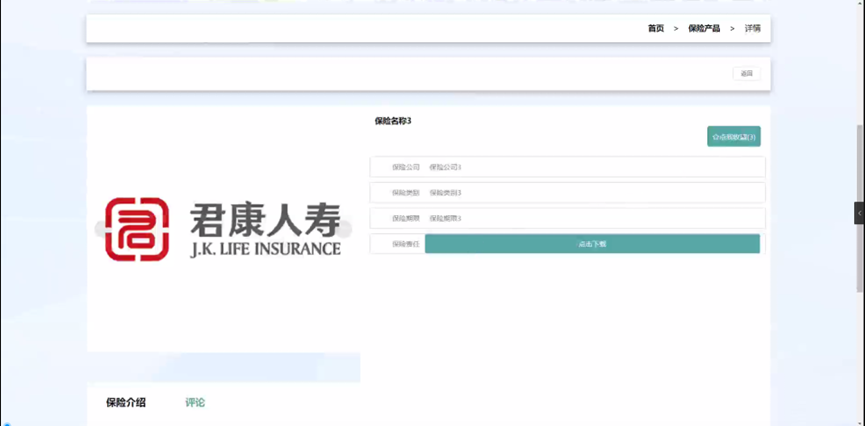
Task: Switch to the 保险介绍 tab
Action: [x=126, y=403]
